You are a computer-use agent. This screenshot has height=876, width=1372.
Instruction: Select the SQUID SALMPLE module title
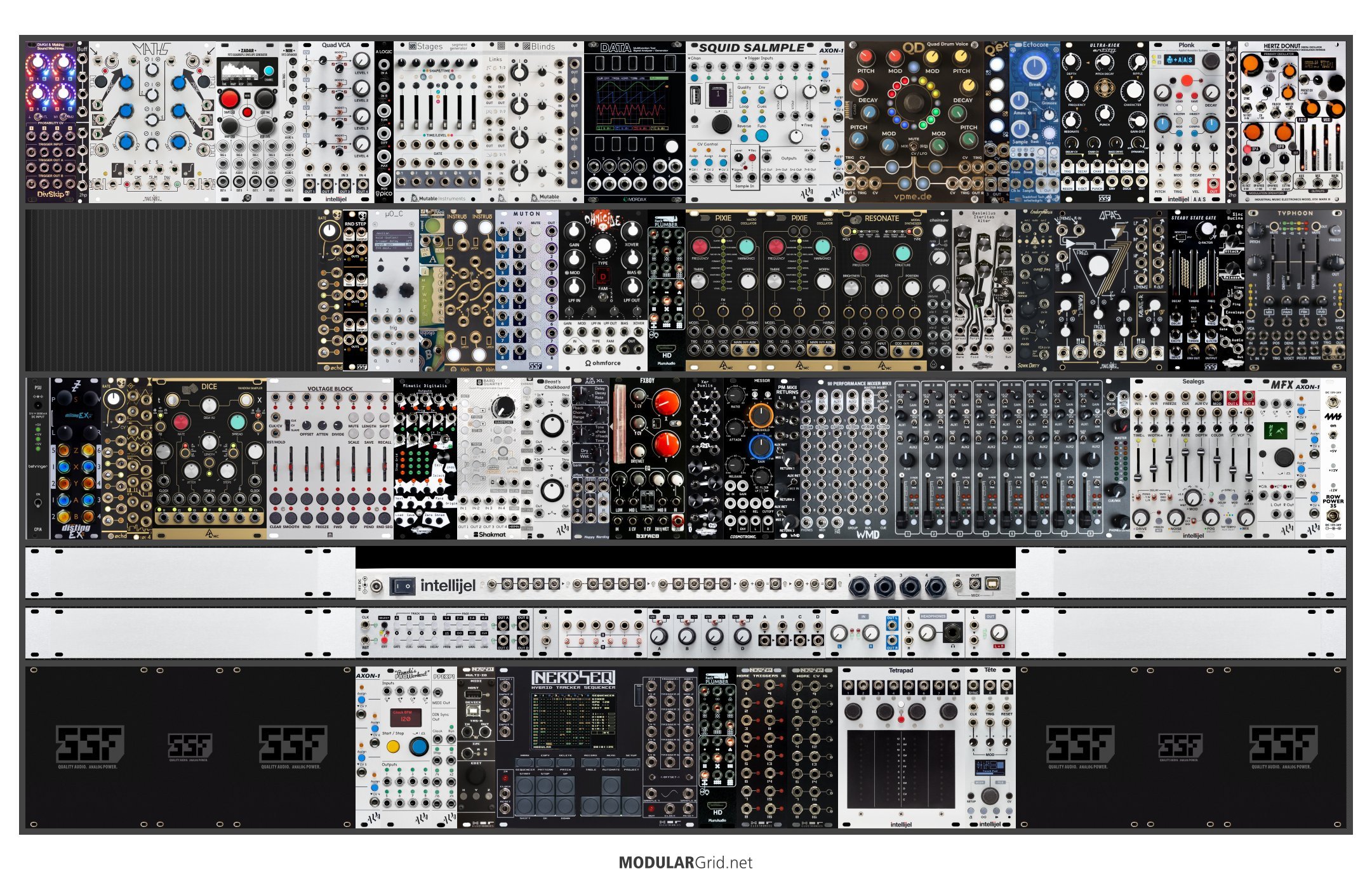(752, 48)
